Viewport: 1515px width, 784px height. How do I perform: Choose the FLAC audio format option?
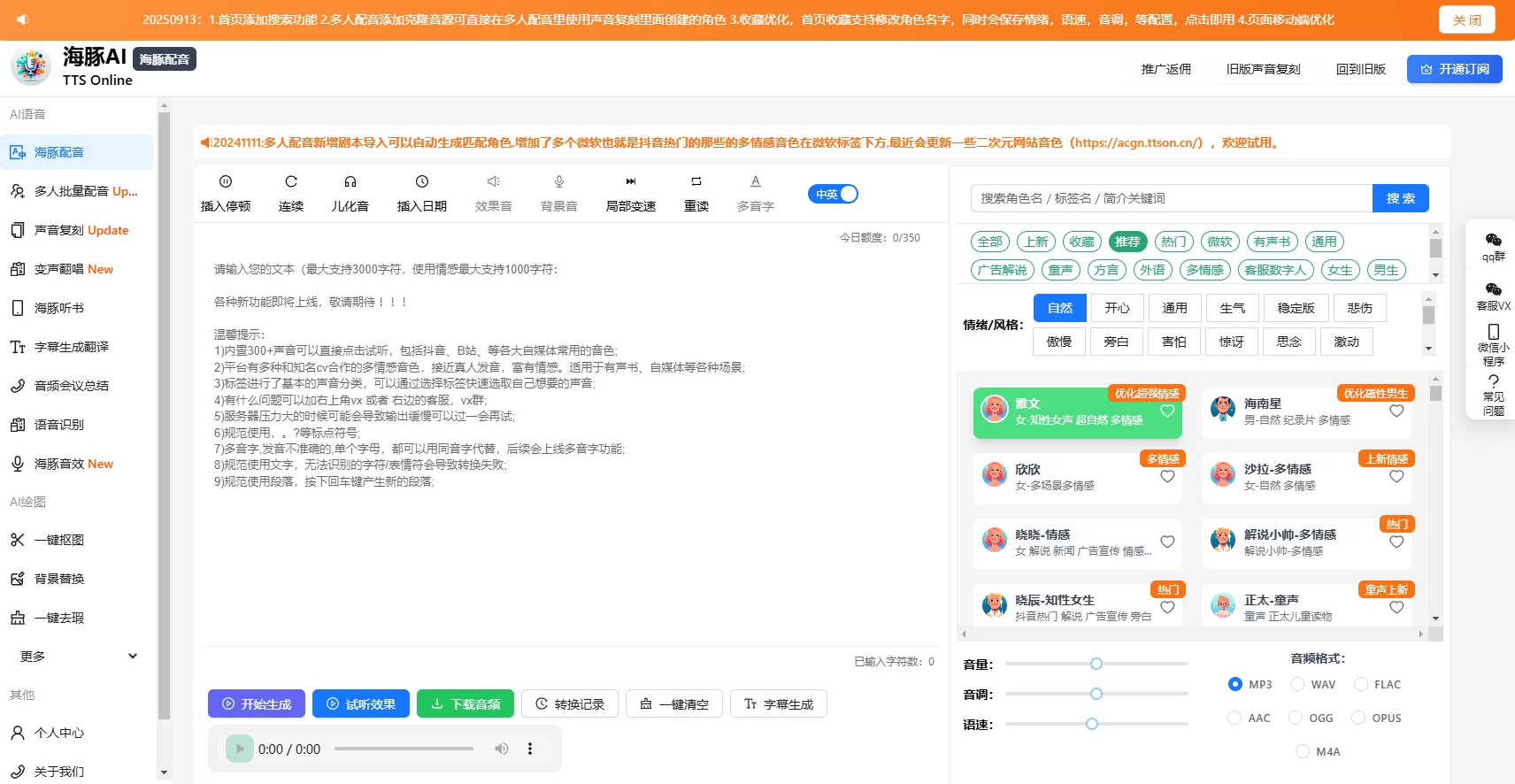(x=1361, y=684)
